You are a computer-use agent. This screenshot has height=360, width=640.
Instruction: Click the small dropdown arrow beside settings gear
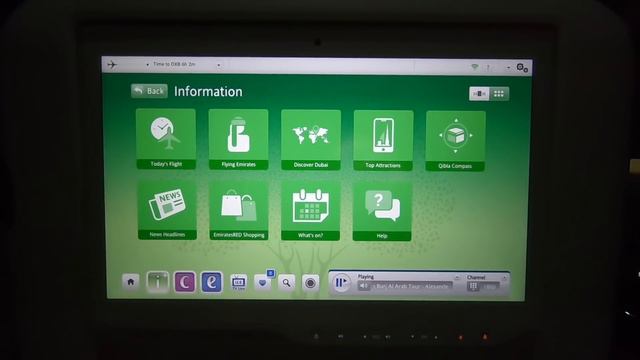click(508, 67)
